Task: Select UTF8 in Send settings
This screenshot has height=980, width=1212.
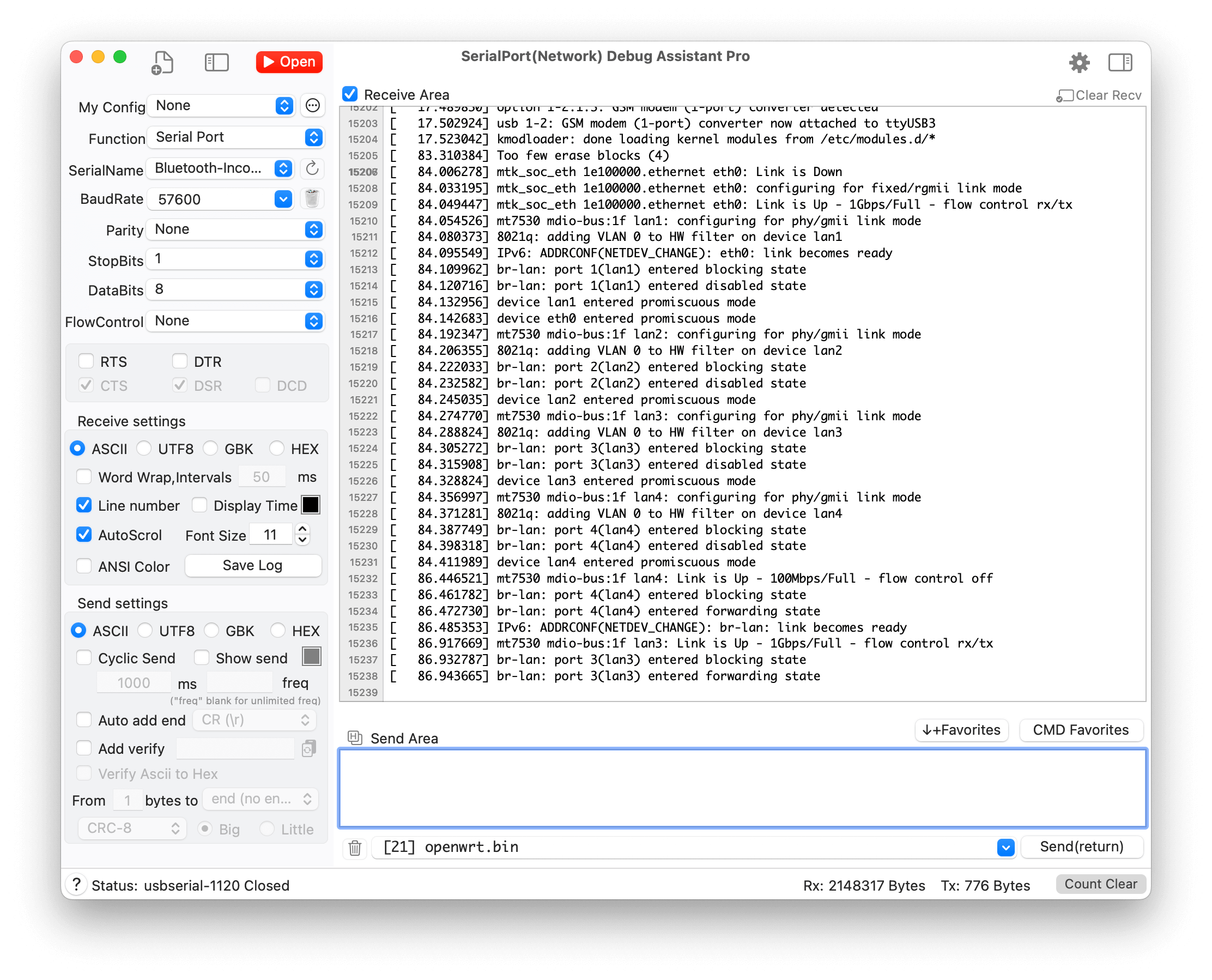Action: click(146, 631)
